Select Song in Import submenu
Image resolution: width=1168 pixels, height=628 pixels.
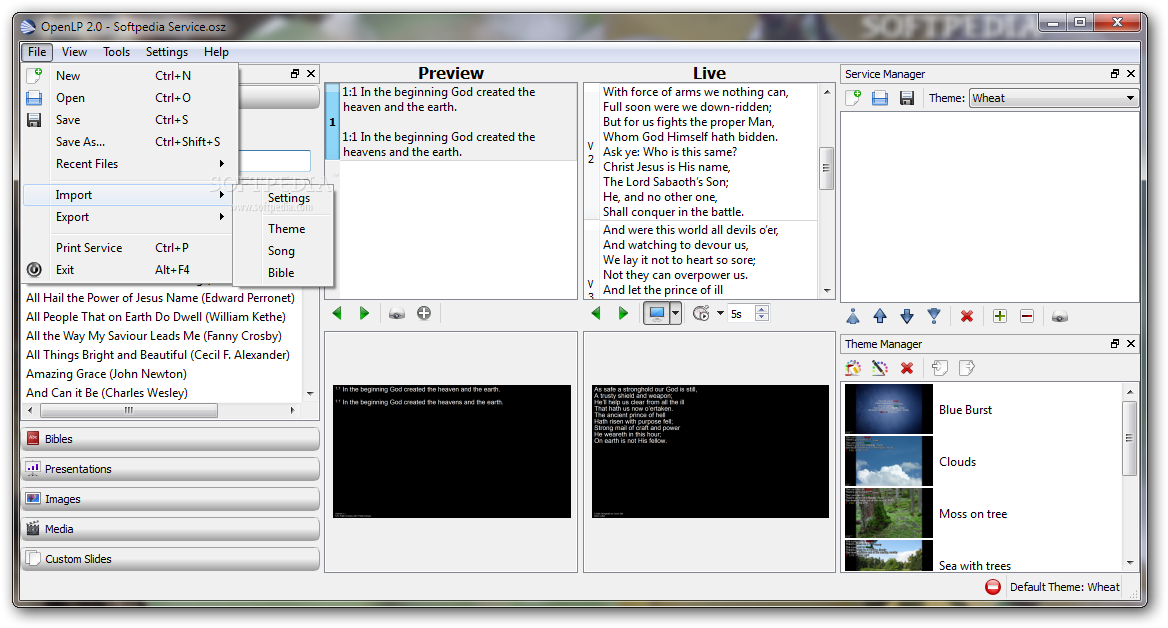[x=282, y=251]
